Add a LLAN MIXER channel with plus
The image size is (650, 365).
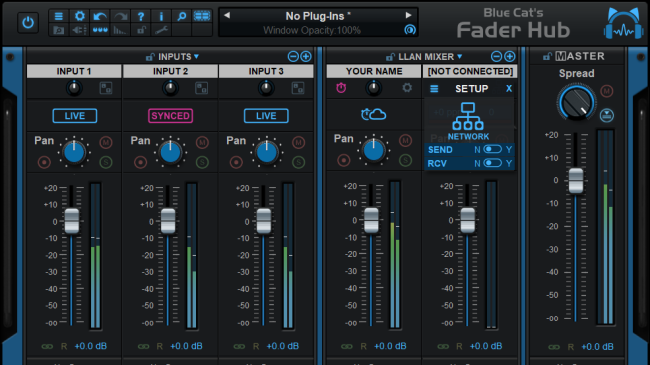pos(509,56)
